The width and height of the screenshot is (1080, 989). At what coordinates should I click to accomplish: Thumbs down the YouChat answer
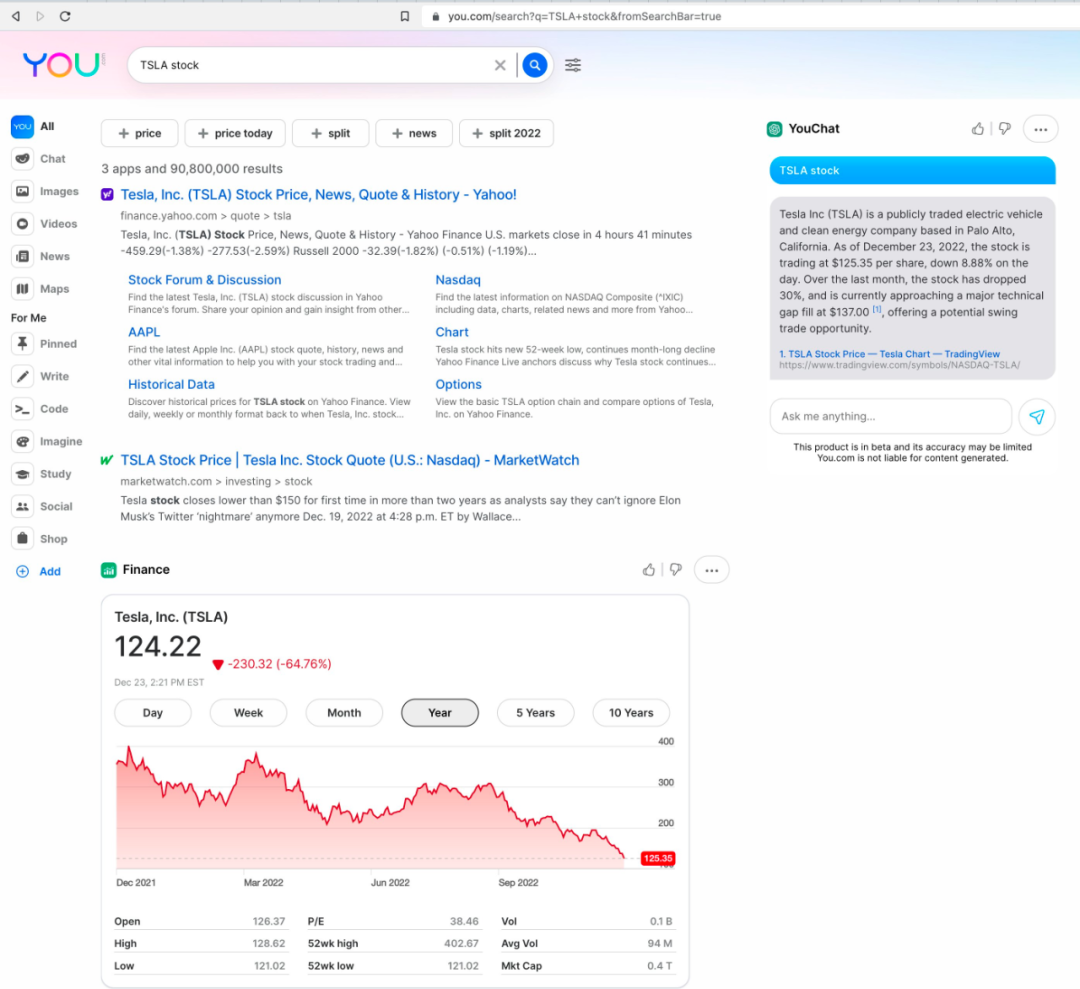[1005, 129]
